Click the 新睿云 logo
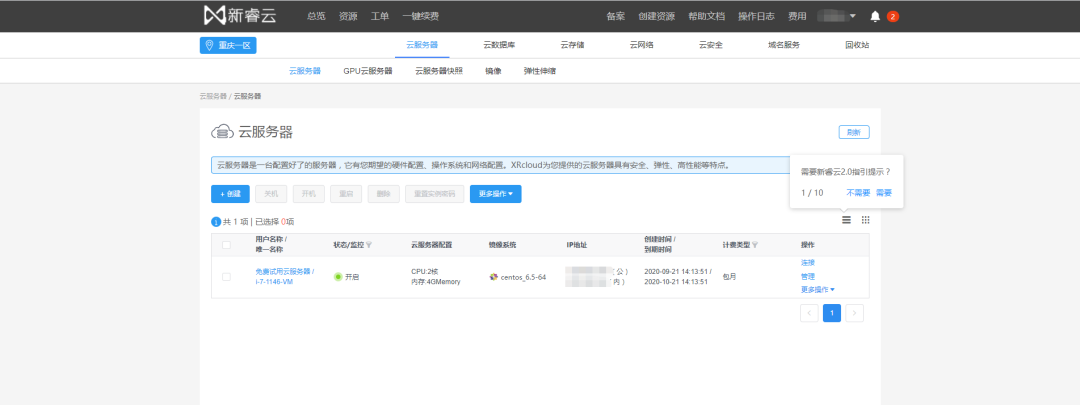The image size is (1080, 405). (240, 15)
